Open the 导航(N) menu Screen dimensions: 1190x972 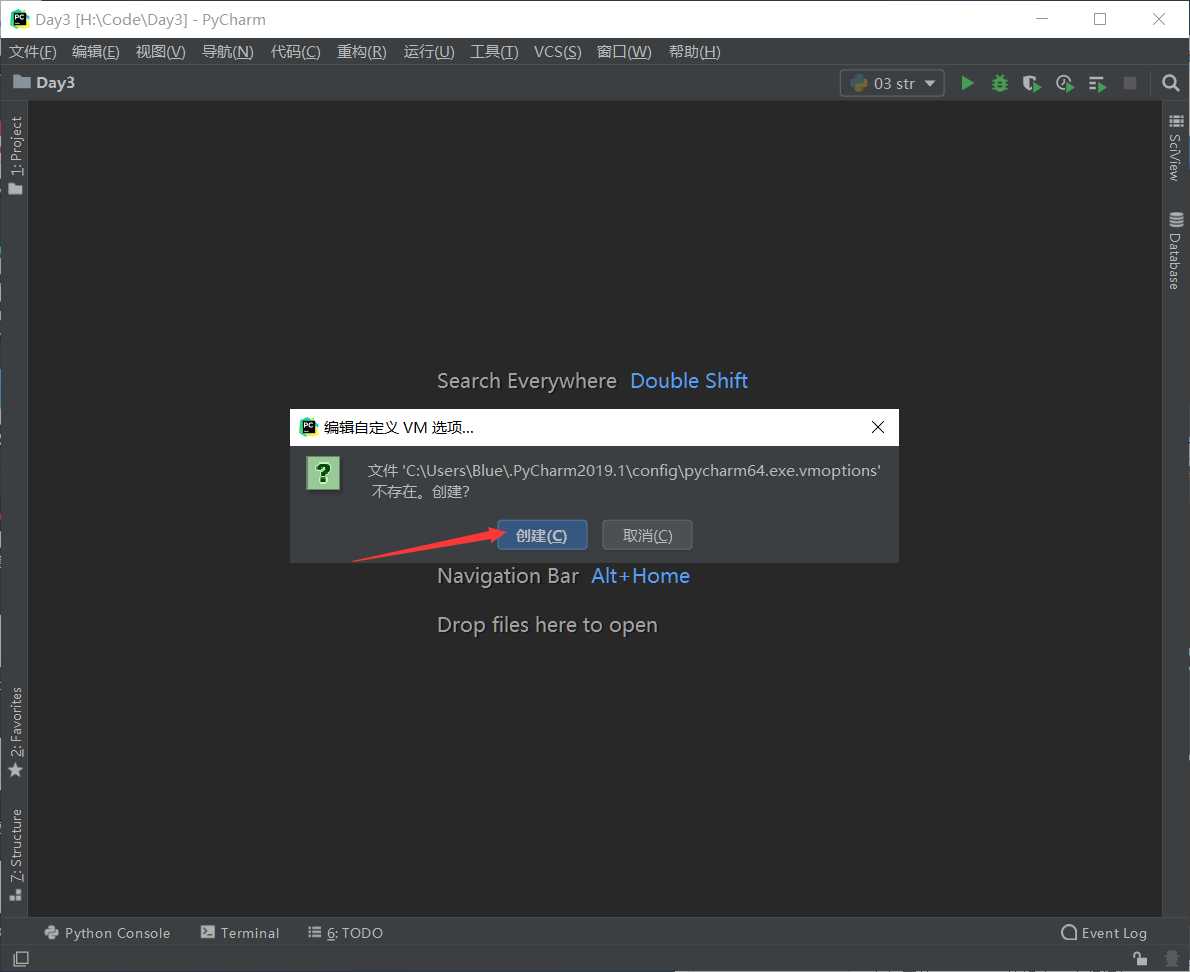228,52
